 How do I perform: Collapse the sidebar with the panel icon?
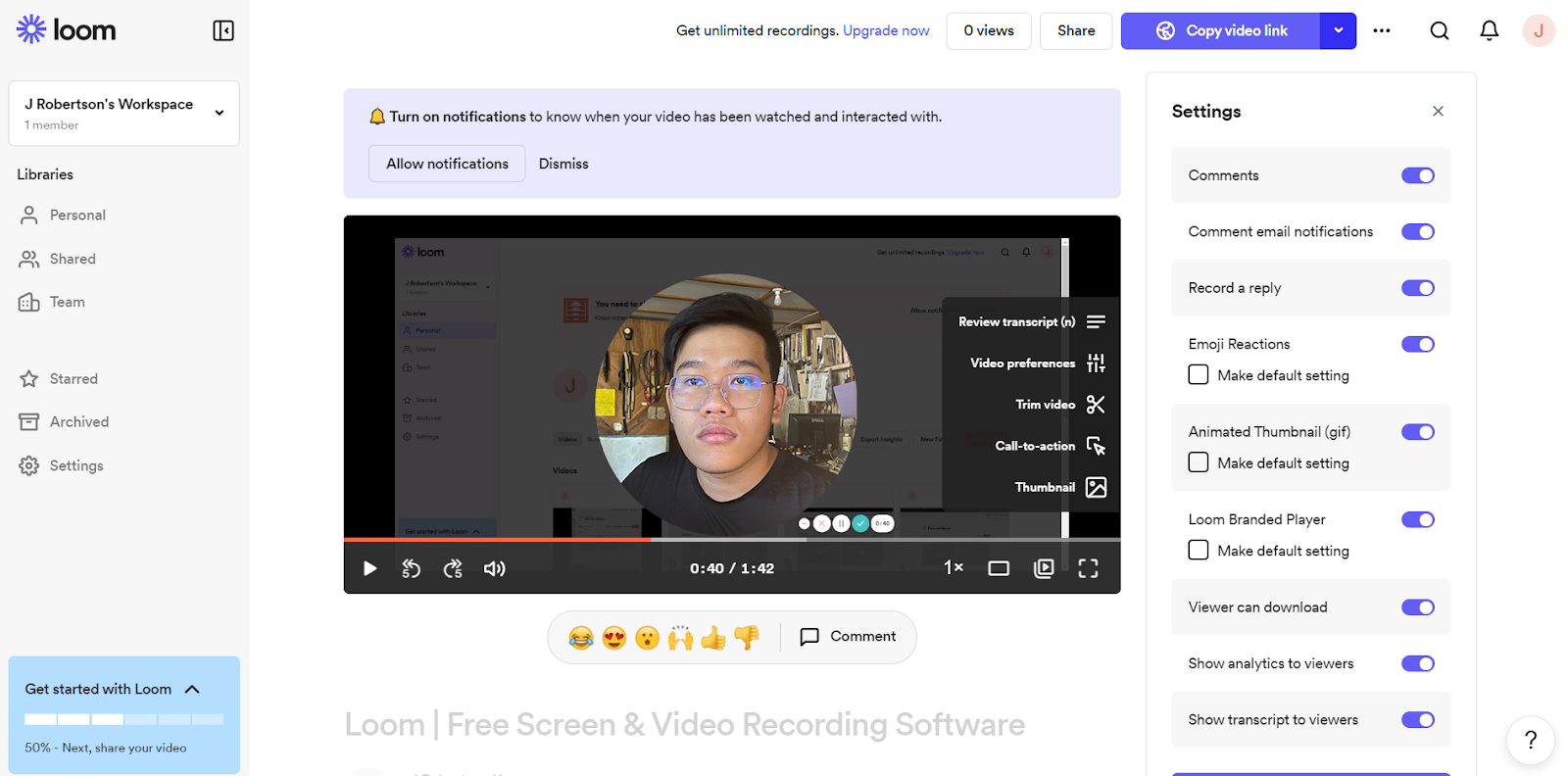coord(223,30)
